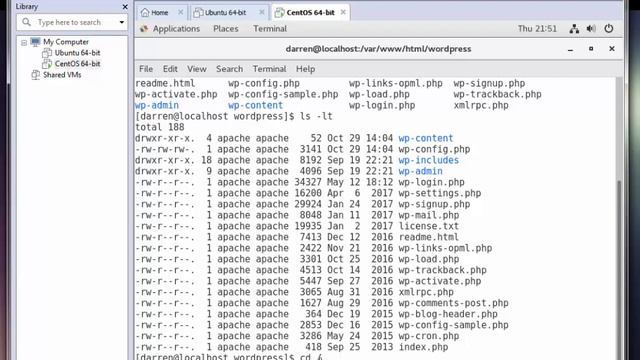
Task: Click wp-mail.php filename
Action: [429, 216]
